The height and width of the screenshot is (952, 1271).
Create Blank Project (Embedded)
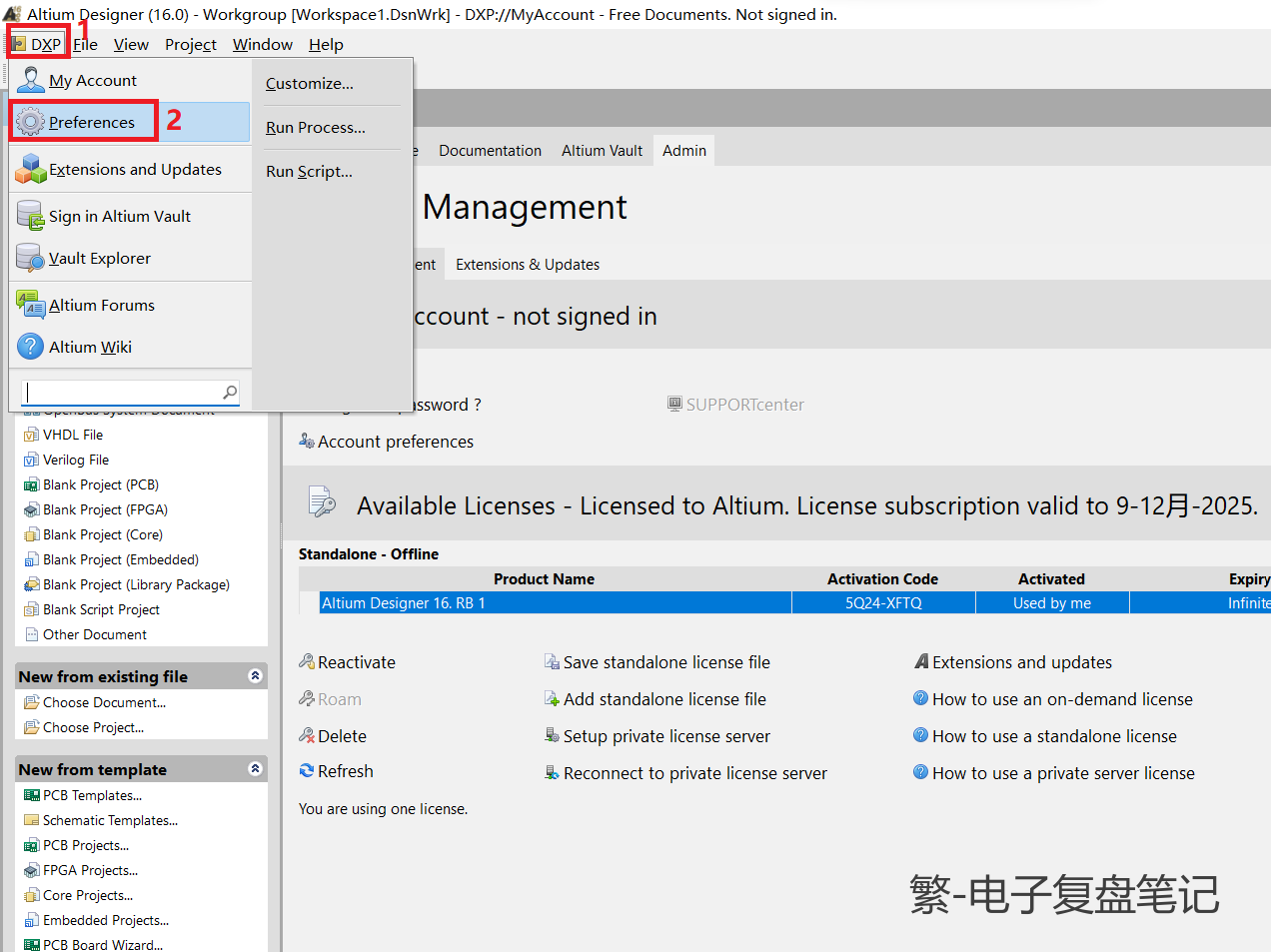tap(111, 559)
